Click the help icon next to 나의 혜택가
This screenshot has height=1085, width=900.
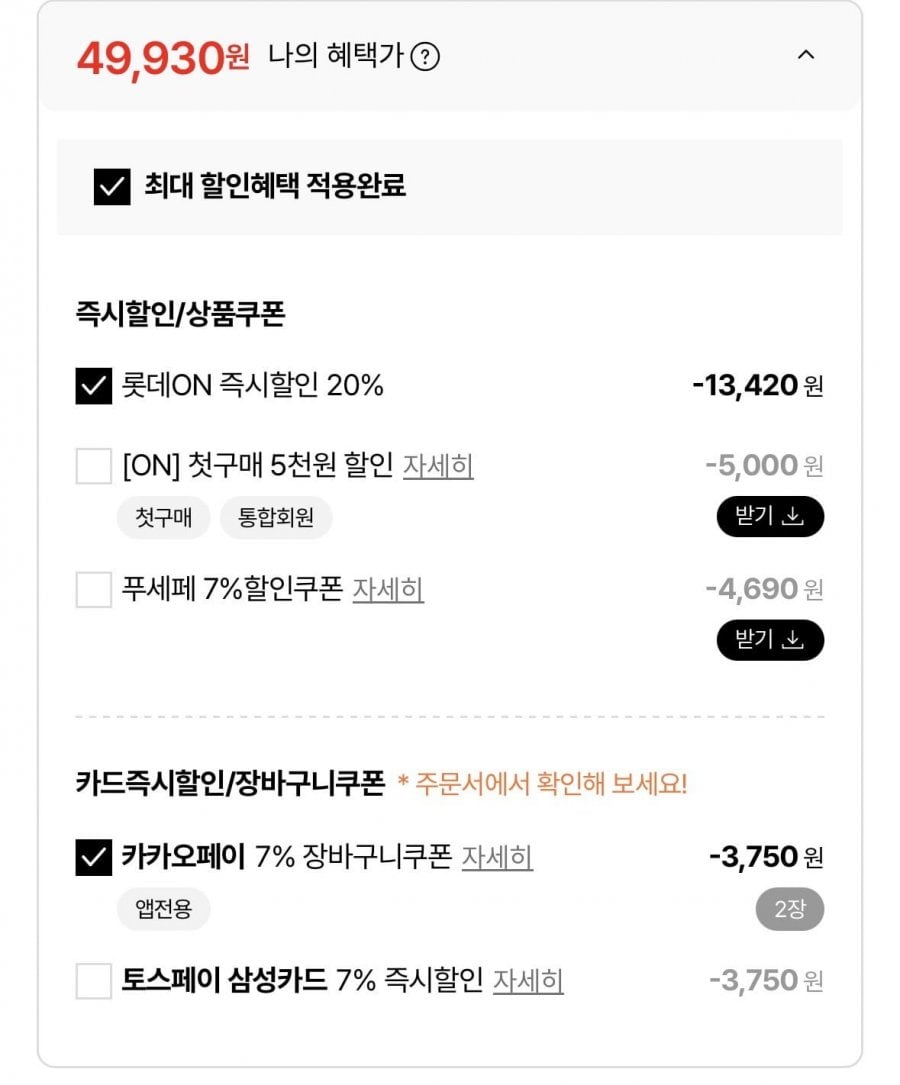(x=426, y=57)
